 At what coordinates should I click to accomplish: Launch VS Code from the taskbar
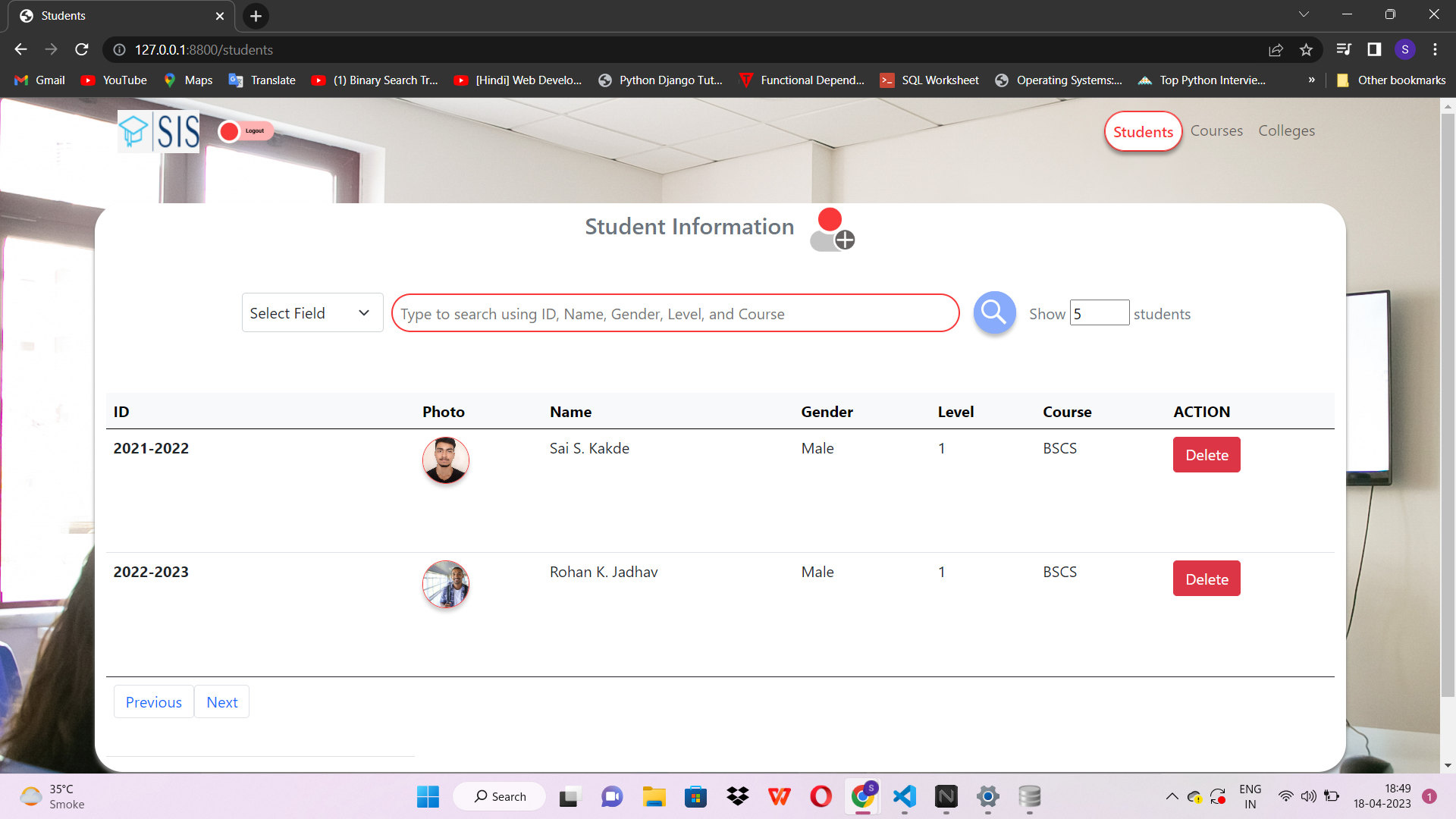(903, 796)
